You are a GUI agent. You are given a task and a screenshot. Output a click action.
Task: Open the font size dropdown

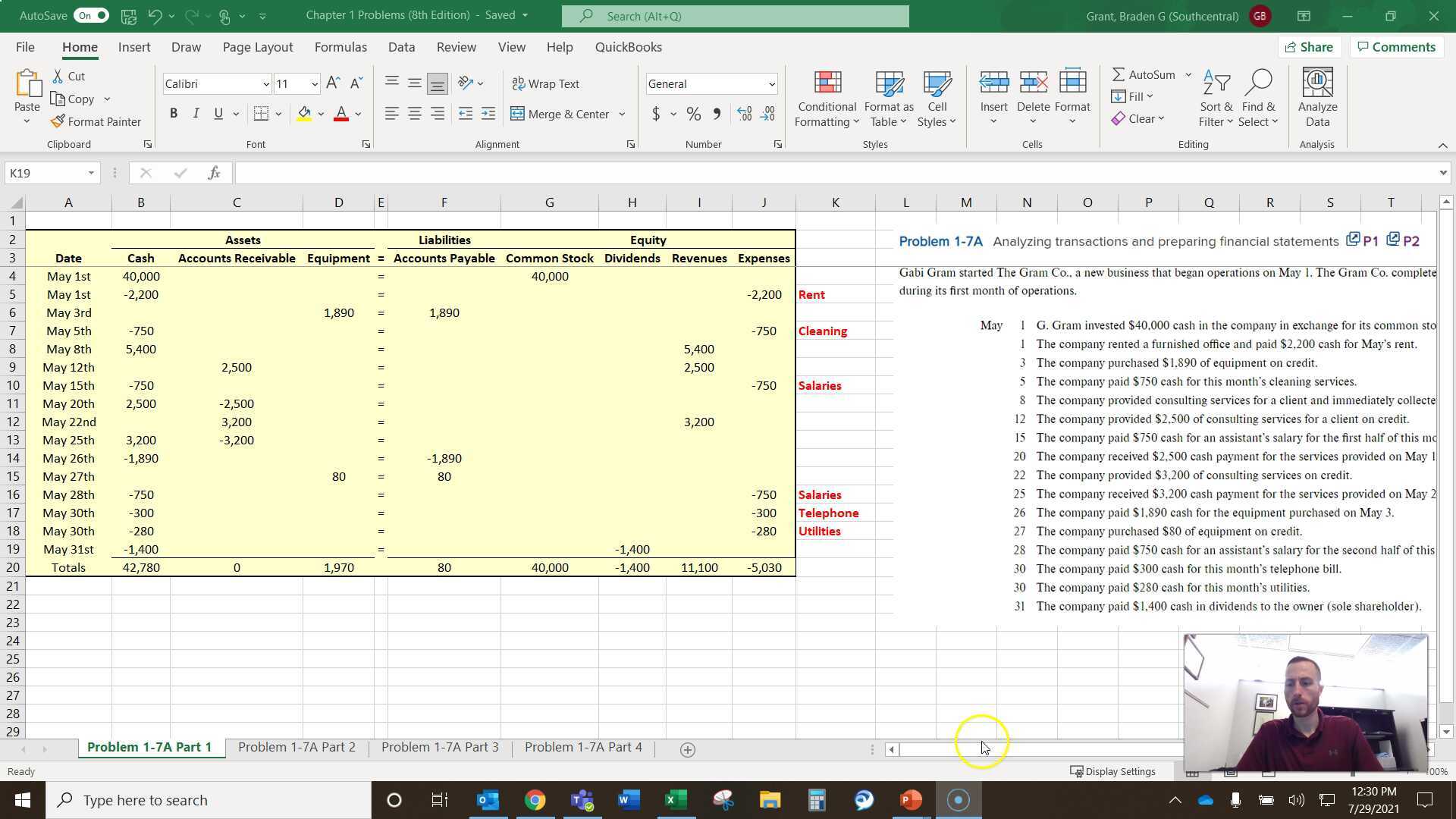tap(314, 84)
